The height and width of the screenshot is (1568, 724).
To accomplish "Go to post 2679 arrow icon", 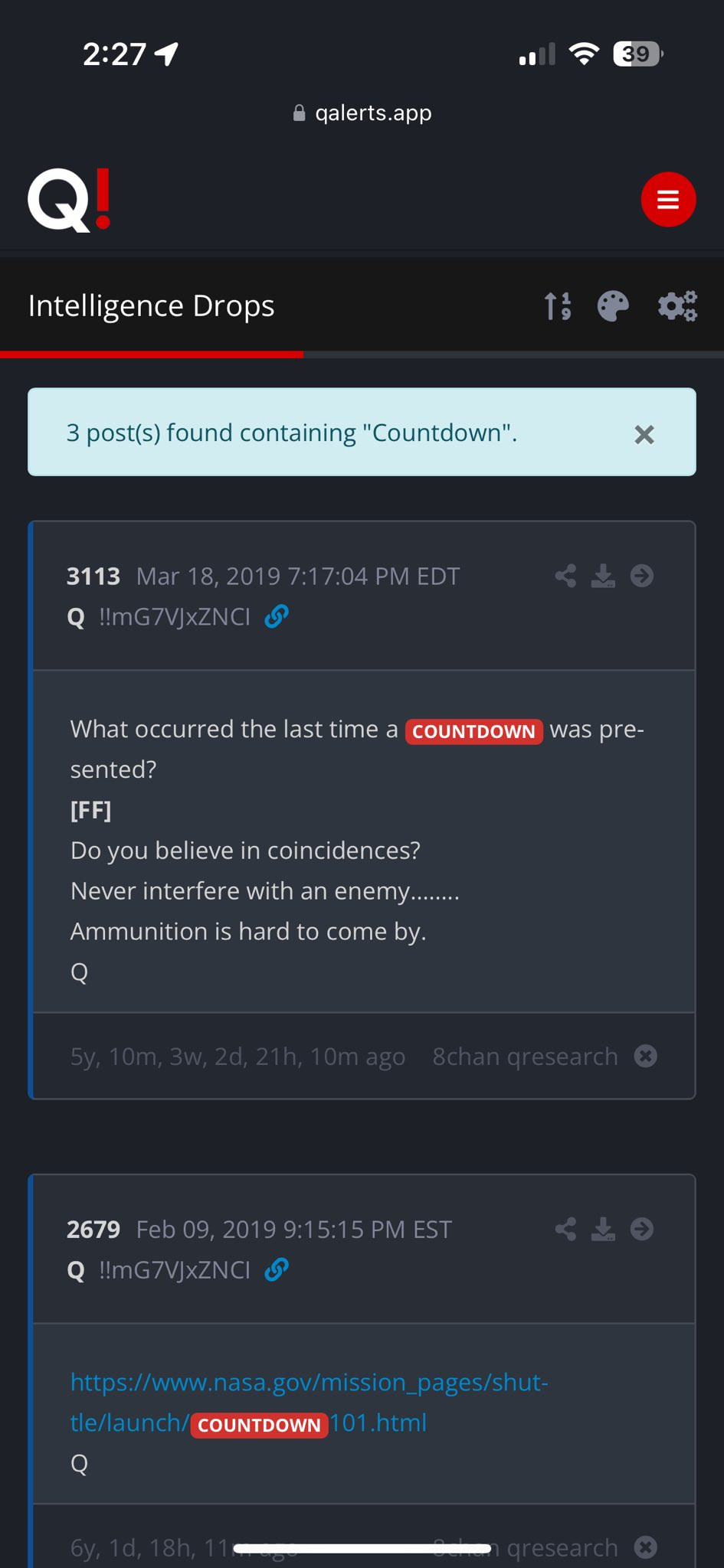I will [642, 1230].
